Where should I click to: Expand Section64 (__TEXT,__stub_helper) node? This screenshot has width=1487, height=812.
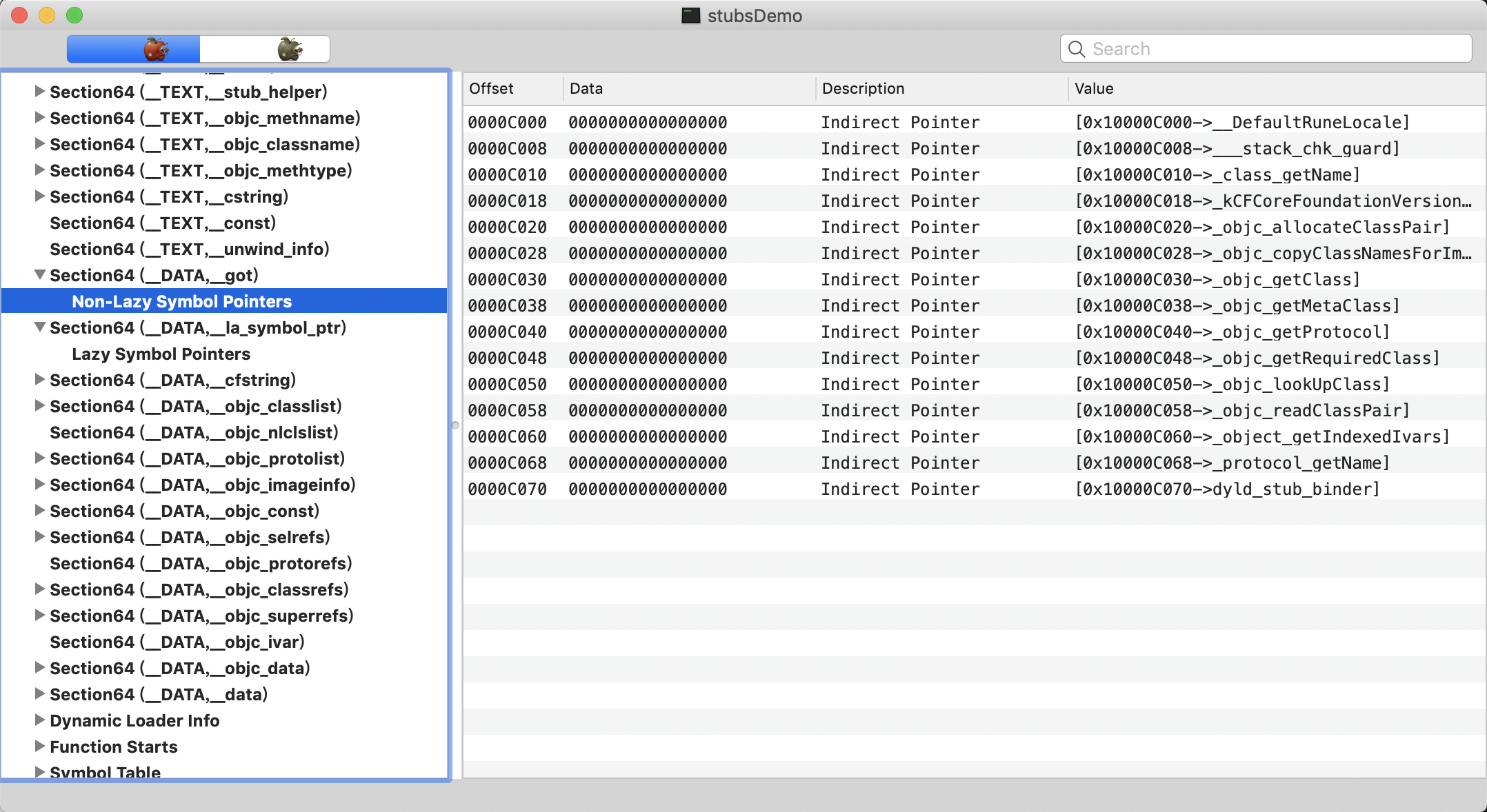(40, 92)
